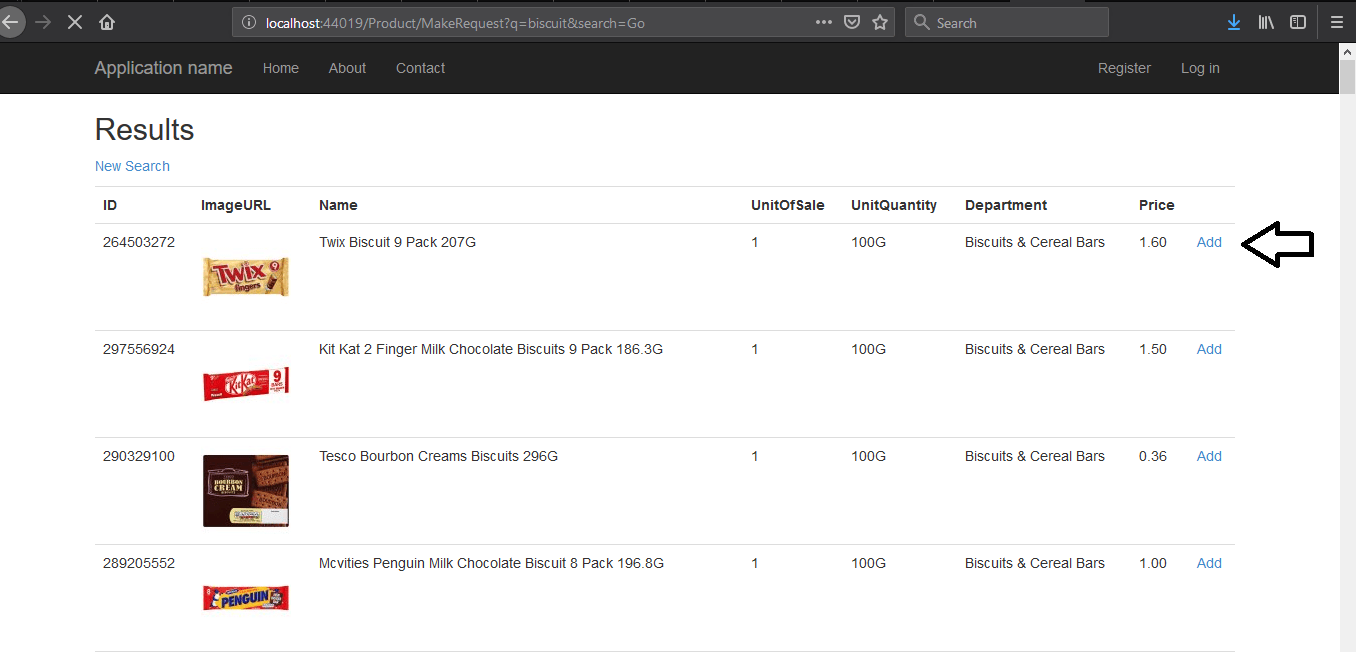Select ID 264503272 cell

tap(139, 242)
